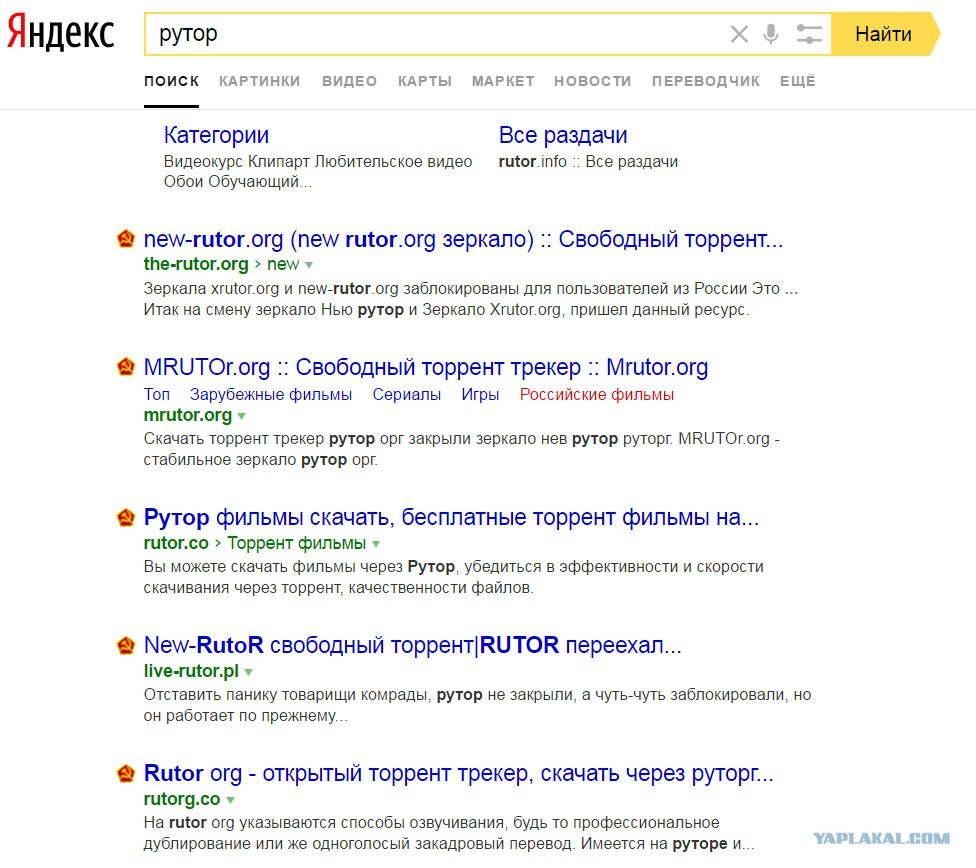Click favicon beside Rutor org открытый result

tap(126, 773)
